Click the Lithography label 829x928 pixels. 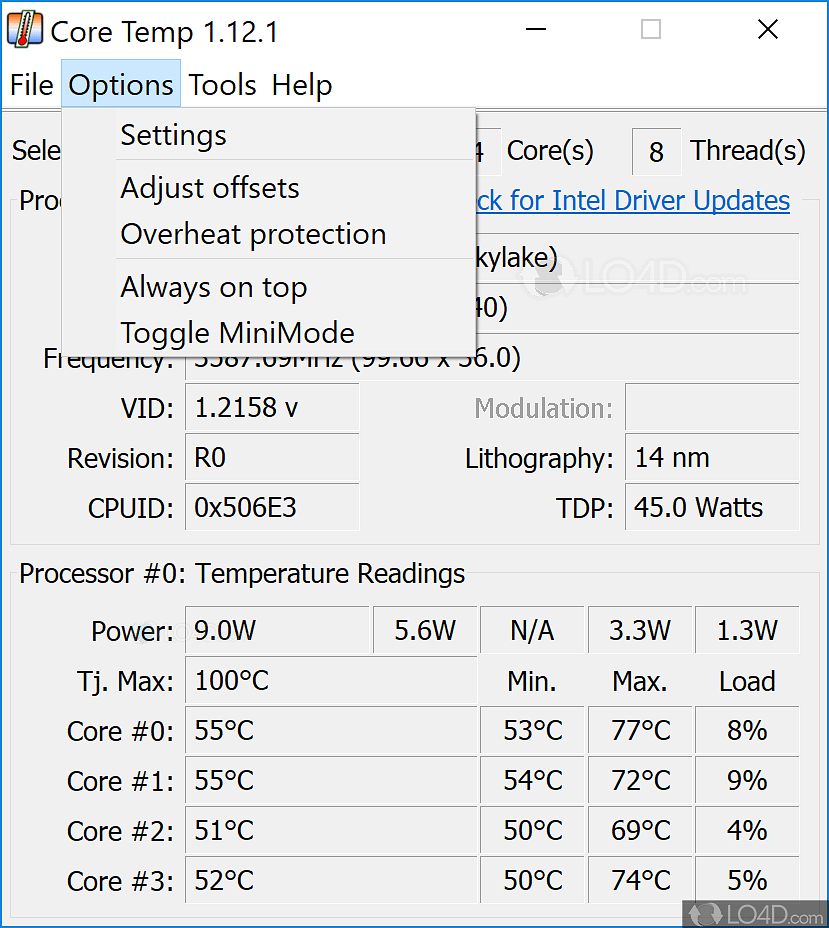click(539, 459)
